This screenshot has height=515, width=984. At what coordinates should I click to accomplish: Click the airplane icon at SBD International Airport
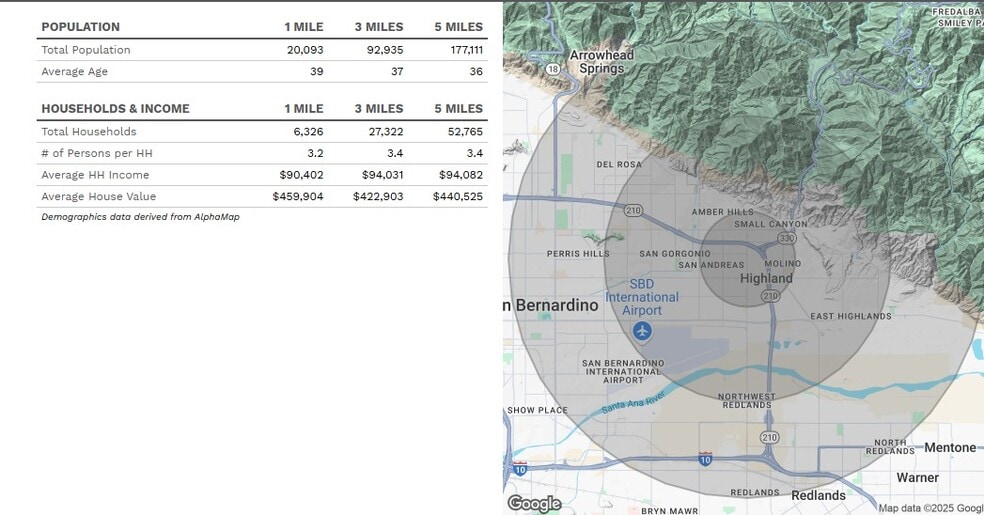pyautogui.click(x=642, y=331)
